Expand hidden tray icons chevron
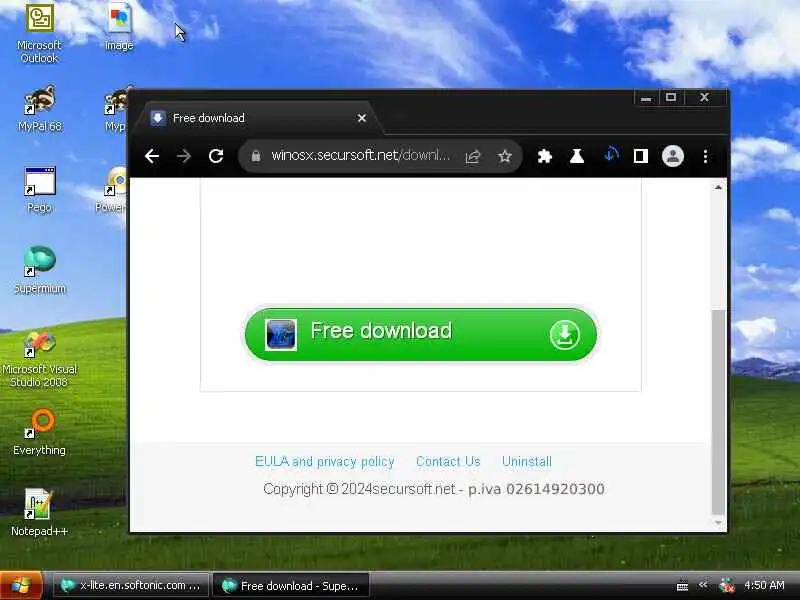Image resolution: width=800 pixels, height=600 pixels. (703, 585)
